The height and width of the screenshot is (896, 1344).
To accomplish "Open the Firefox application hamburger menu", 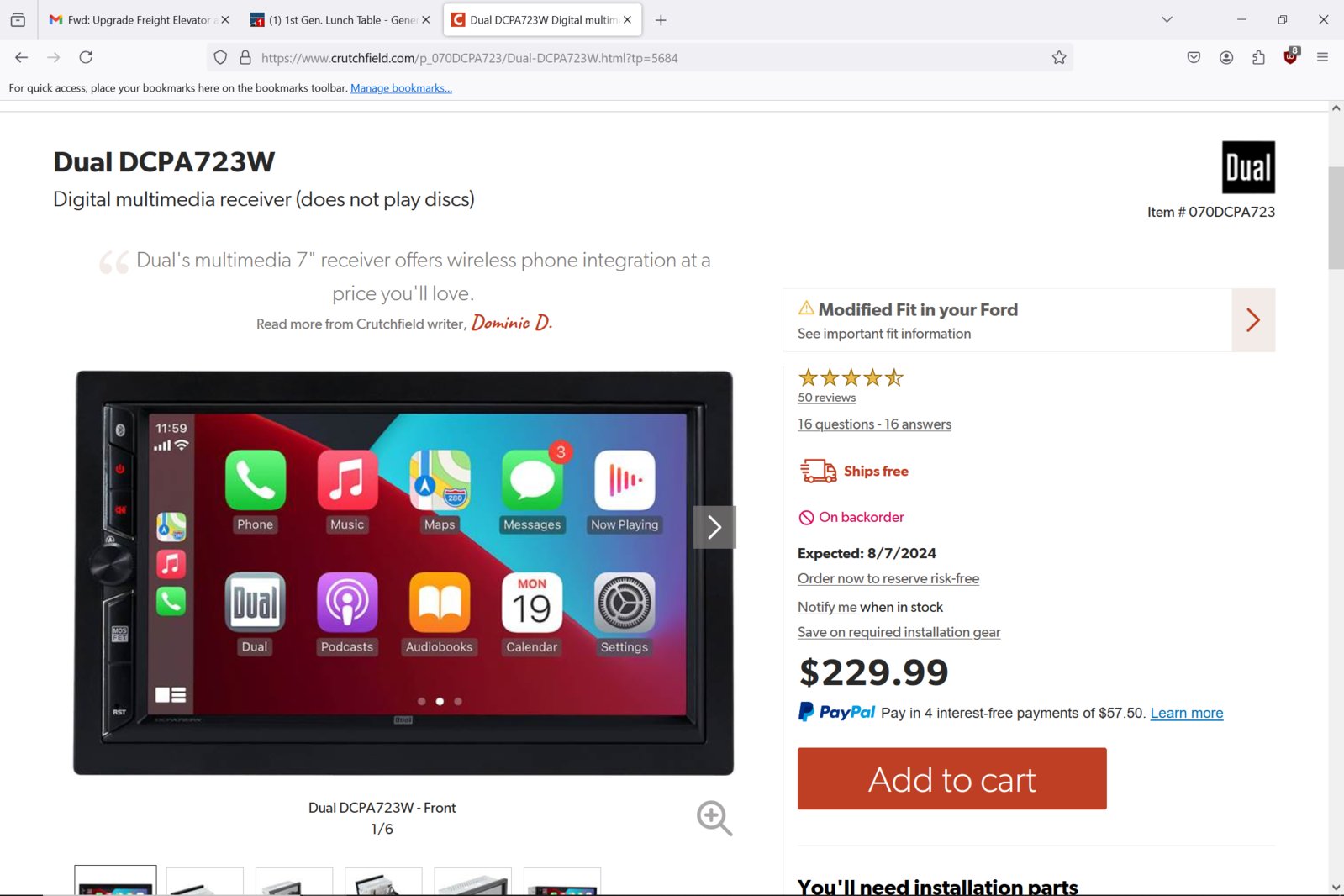I will pyautogui.click(x=1322, y=58).
